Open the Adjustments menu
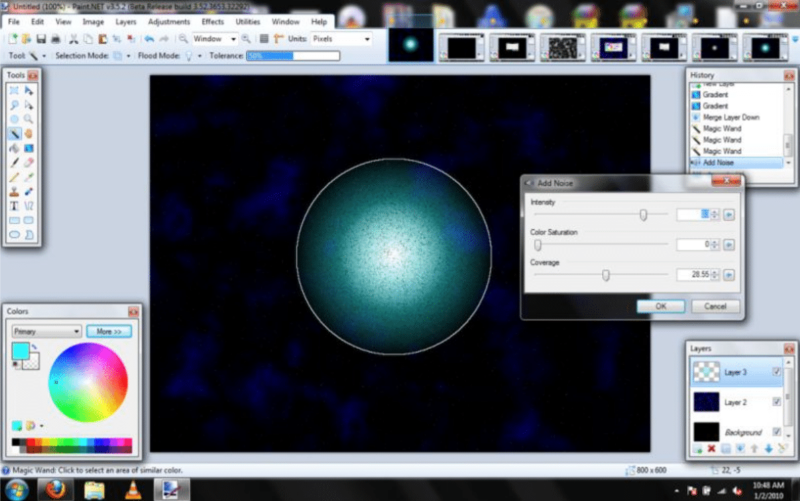 pyautogui.click(x=169, y=22)
